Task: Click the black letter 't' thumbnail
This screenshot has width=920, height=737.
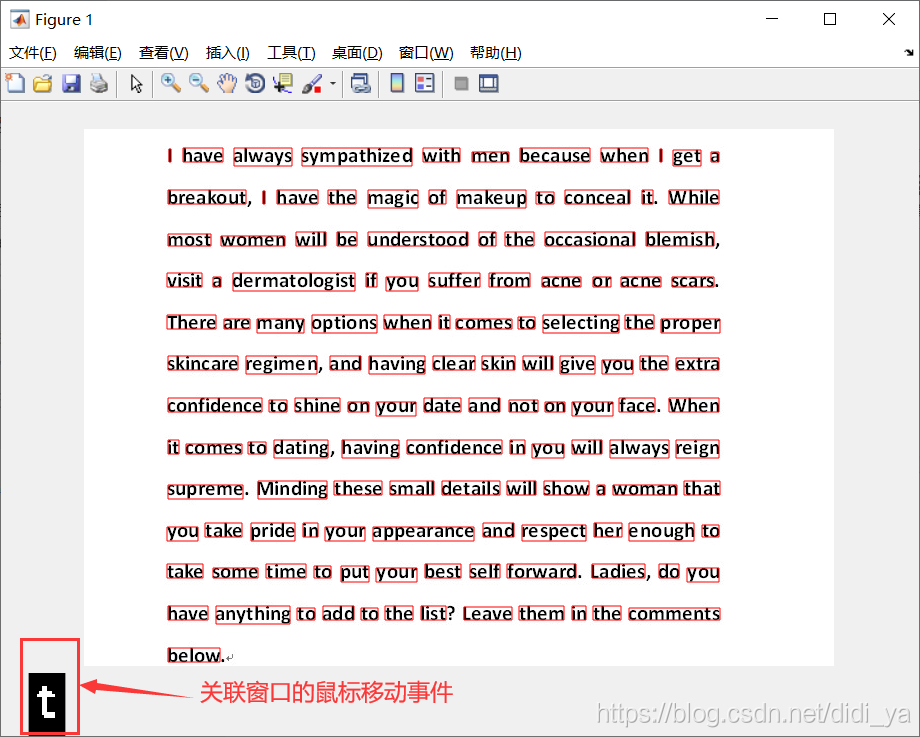Action: coord(47,702)
